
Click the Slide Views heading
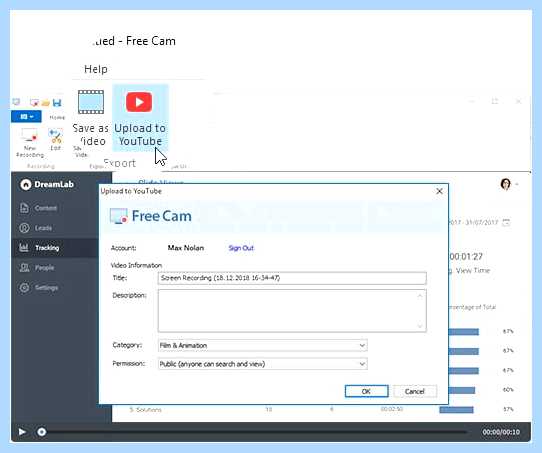pyautogui.click(x=161, y=182)
